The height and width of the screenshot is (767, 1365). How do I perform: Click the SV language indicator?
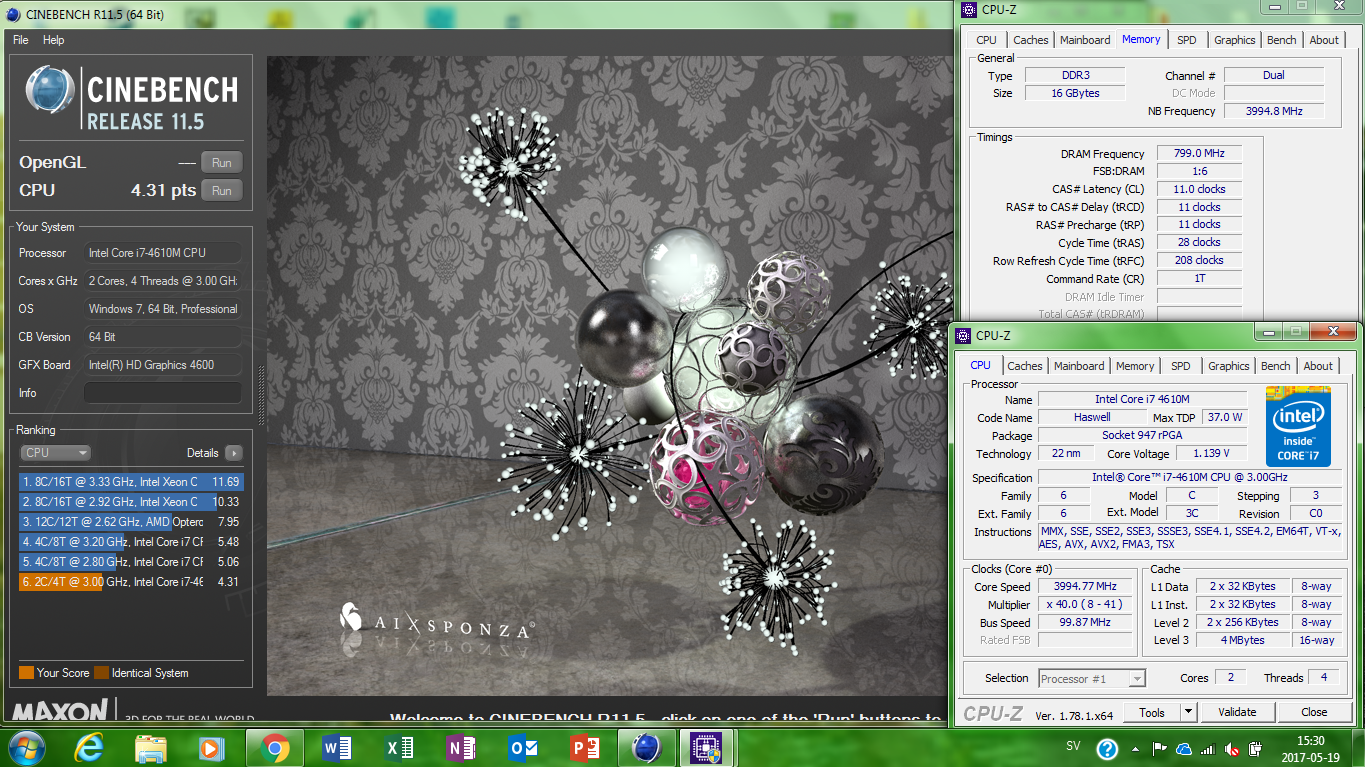[x=1073, y=747]
